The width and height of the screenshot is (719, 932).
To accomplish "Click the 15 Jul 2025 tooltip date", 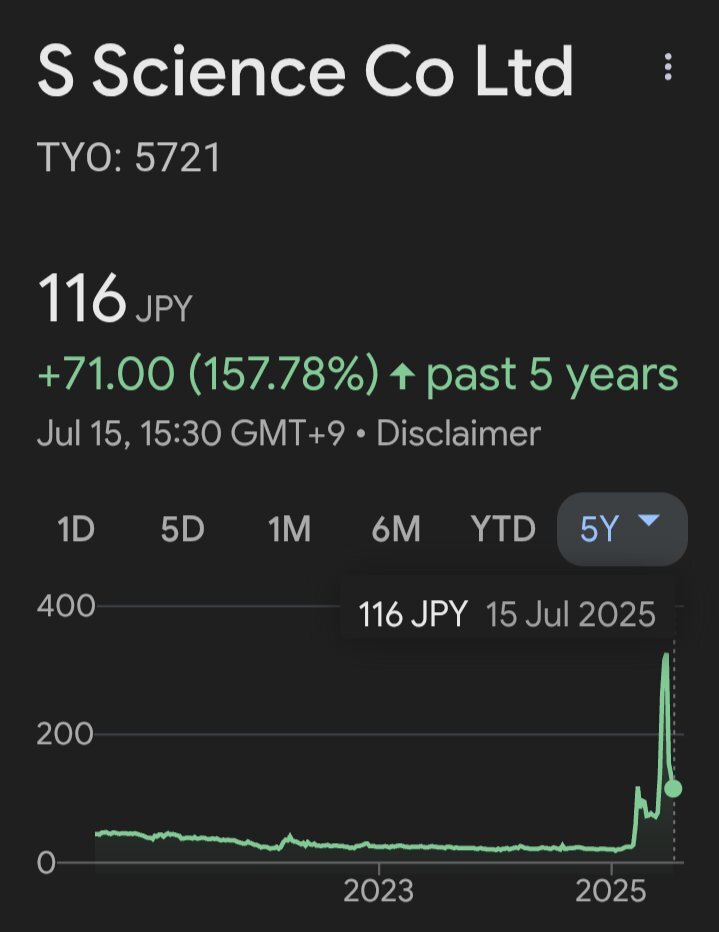I will click(x=571, y=614).
